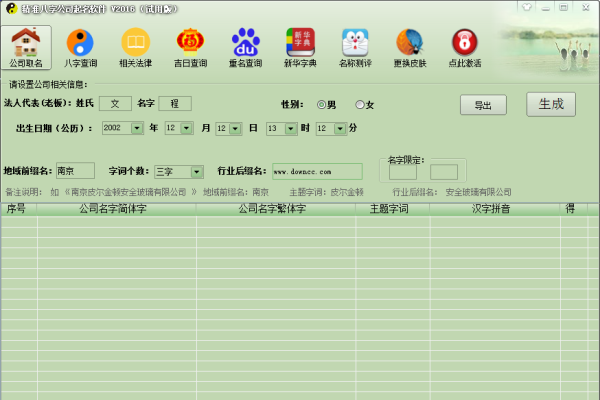This screenshot has width=600, height=400.
Task: Open 相关法律 book icon
Action: pyautogui.click(x=135, y=47)
